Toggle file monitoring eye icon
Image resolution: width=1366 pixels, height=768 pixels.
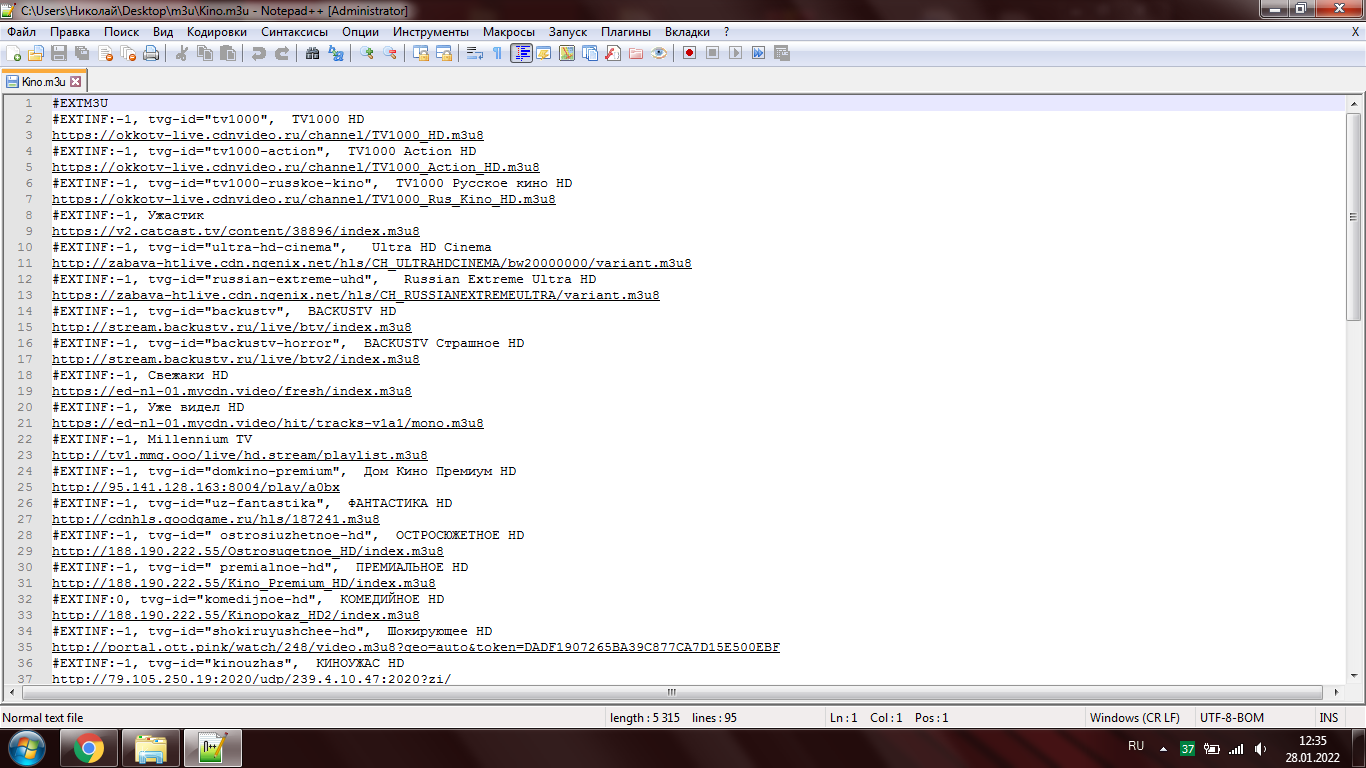point(659,53)
